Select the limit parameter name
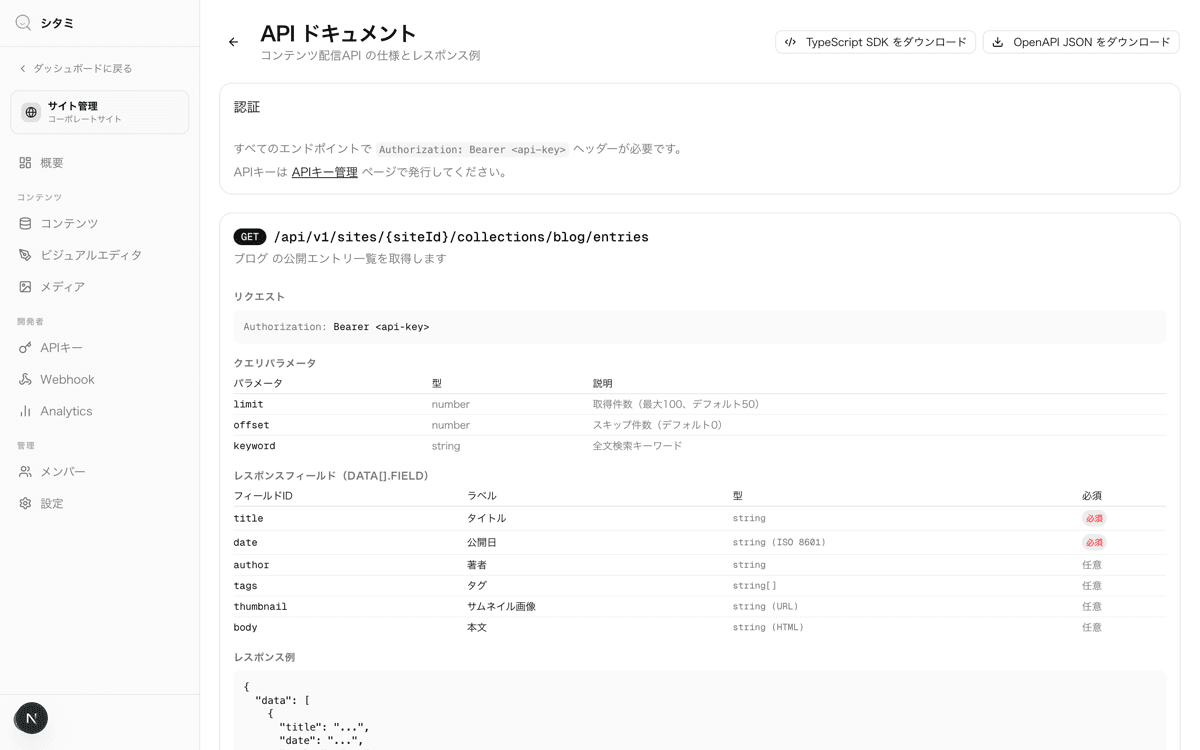Screen dimensions: 1200x750 (249, 404)
